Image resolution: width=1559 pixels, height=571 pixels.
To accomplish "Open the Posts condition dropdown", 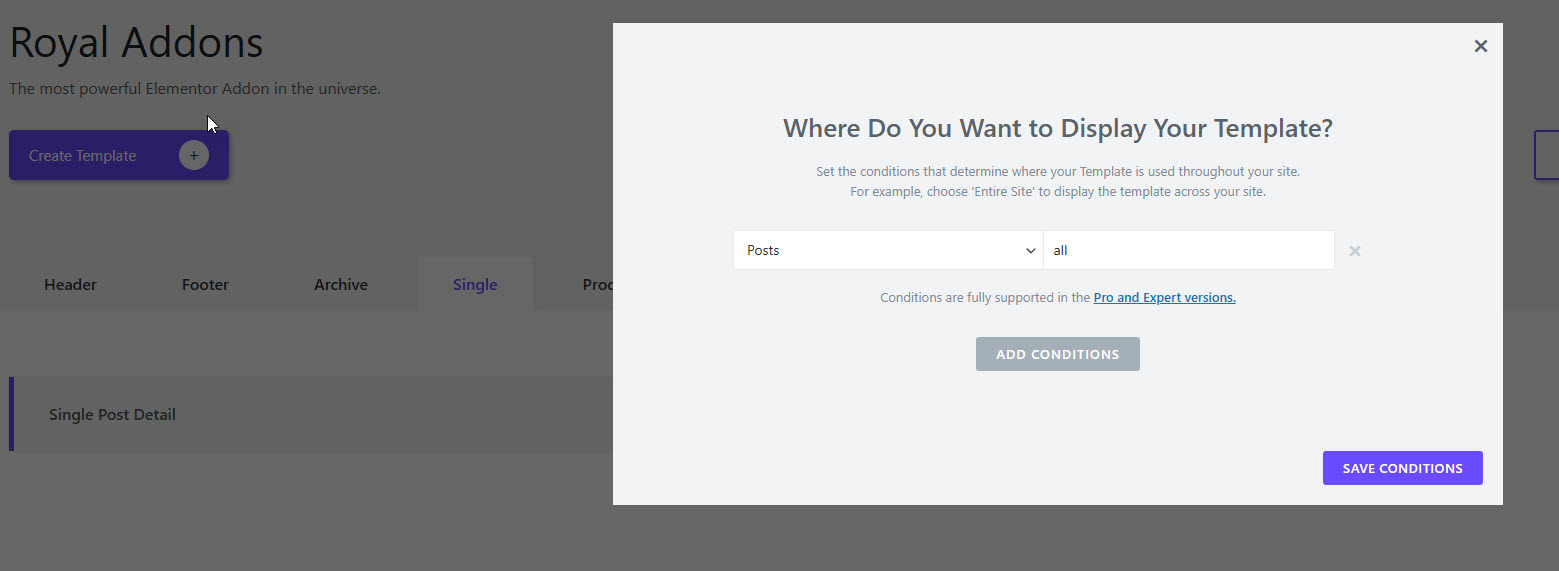I will (x=887, y=250).
